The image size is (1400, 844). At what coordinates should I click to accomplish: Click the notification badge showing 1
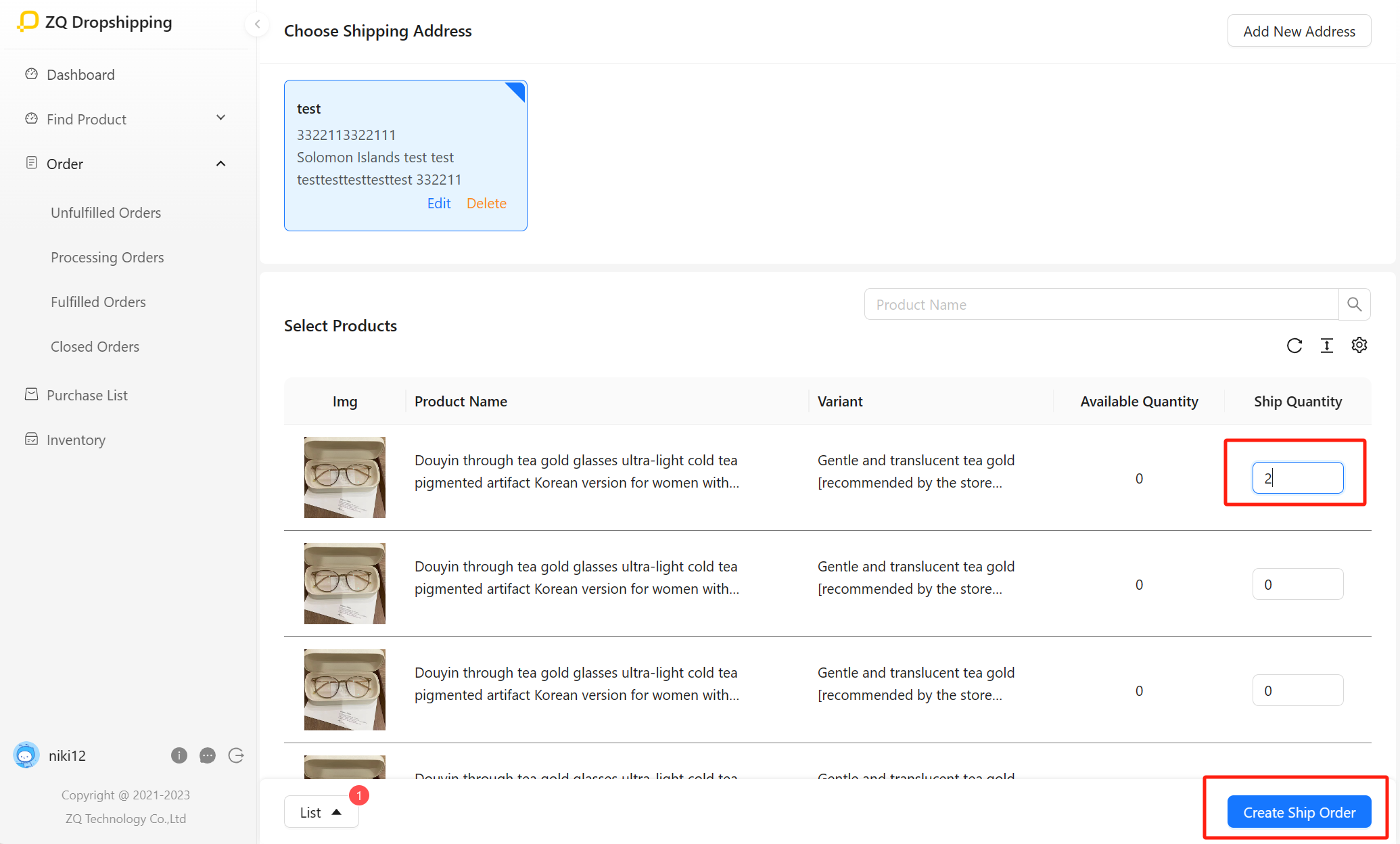pyautogui.click(x=359, y=795)
